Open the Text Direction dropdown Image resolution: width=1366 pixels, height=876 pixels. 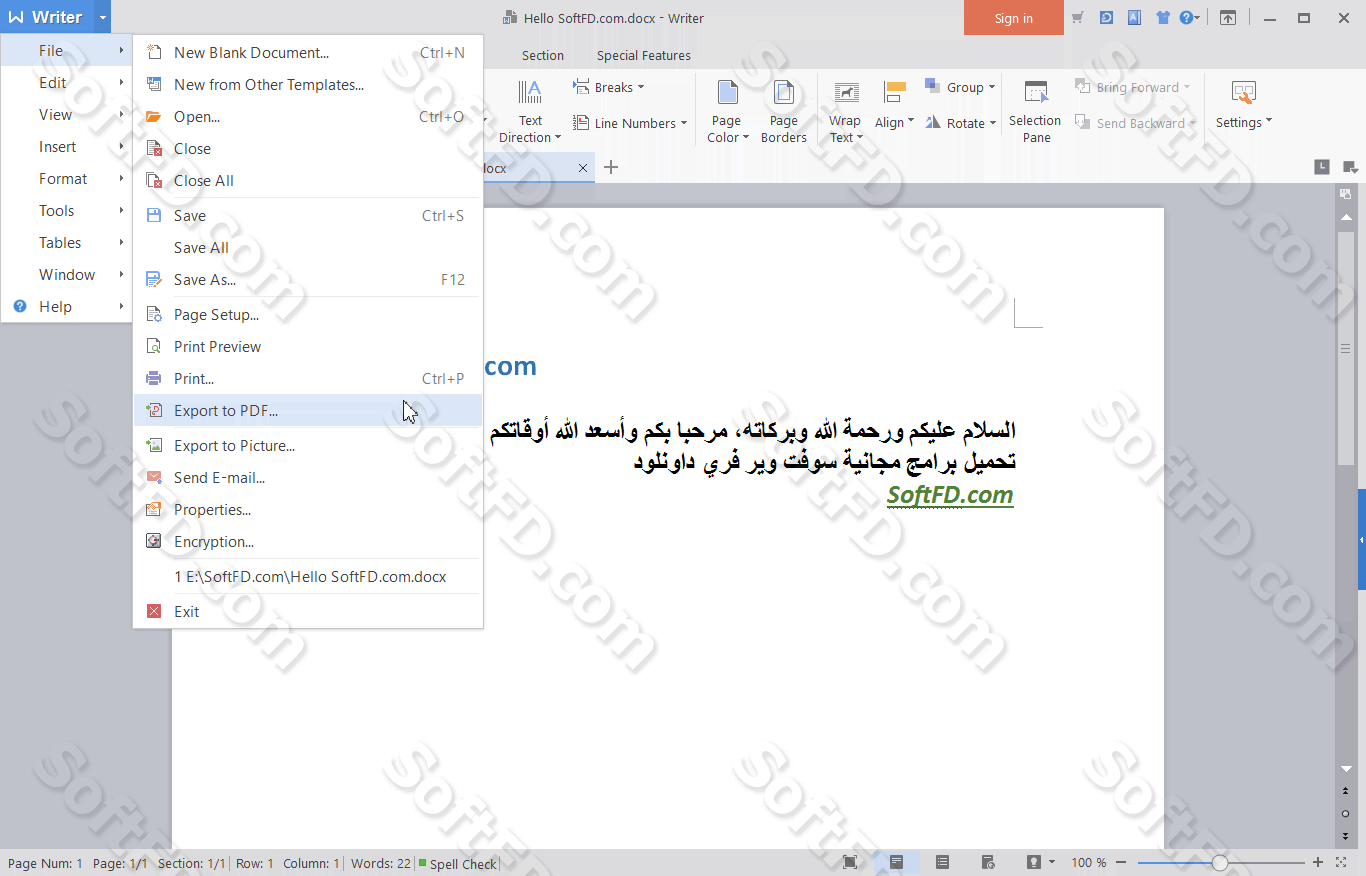point(530,112)
